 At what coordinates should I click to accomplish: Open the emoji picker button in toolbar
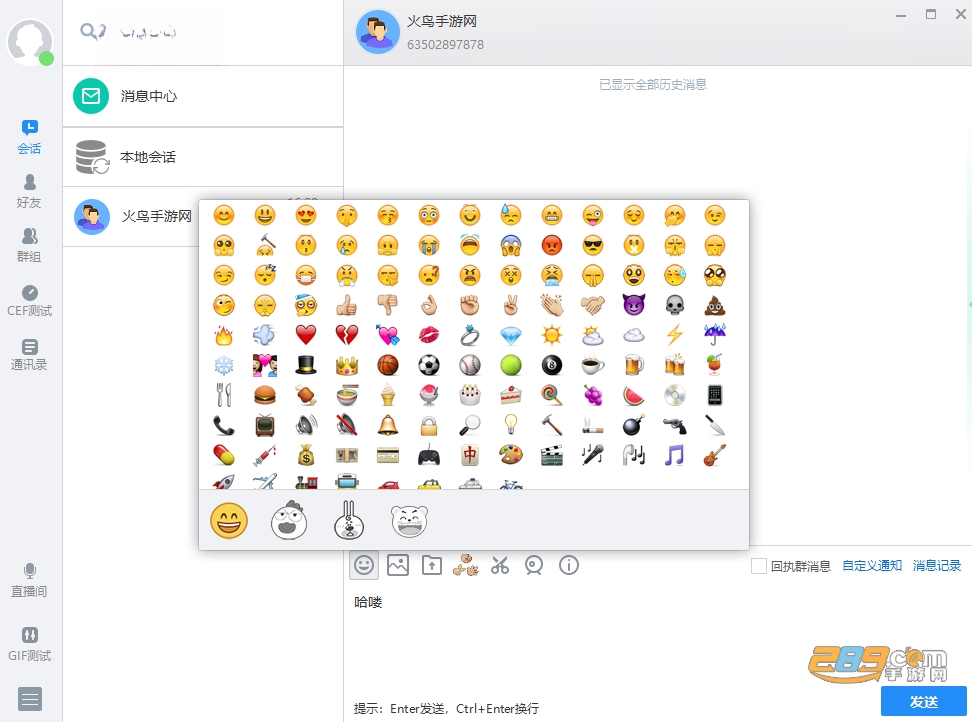364,565
